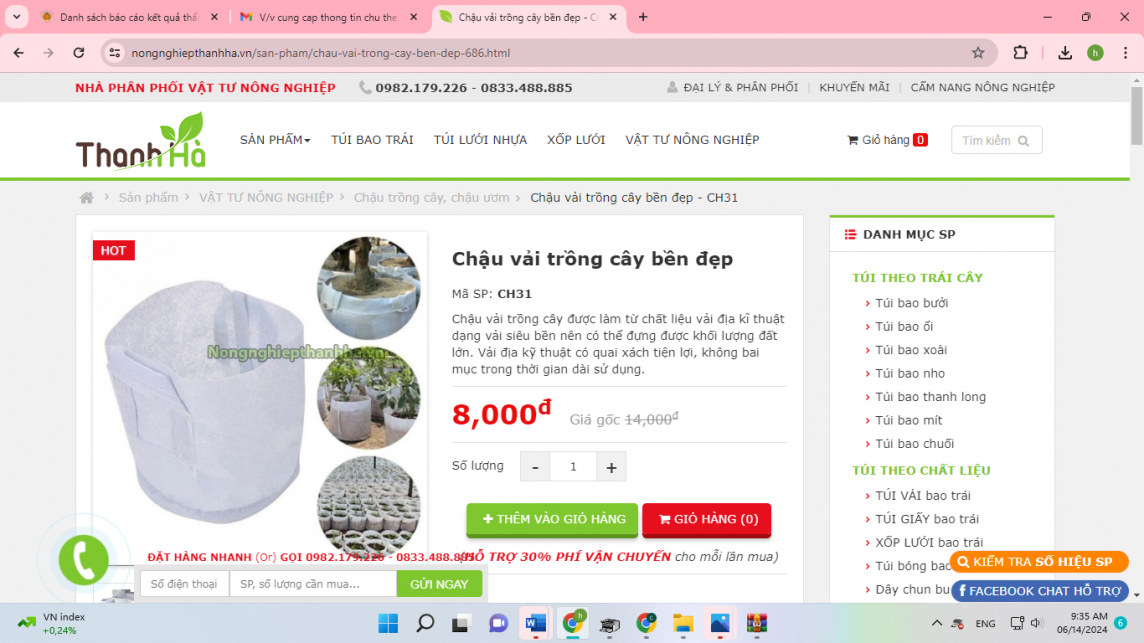Decrease quantity with the minus button
The image size is (1144, 643).
535,467
